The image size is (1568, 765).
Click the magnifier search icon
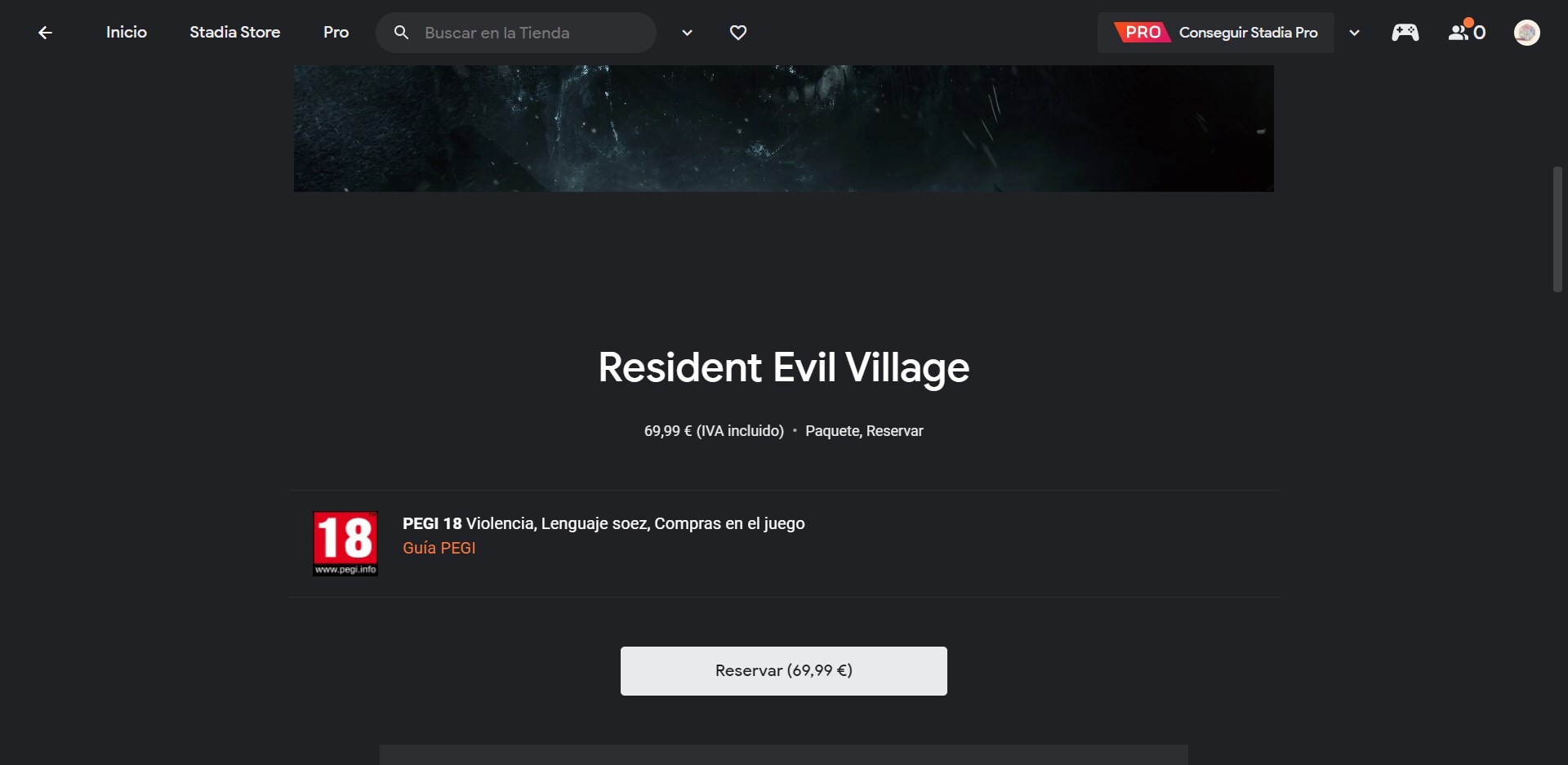tap(402, 33)
